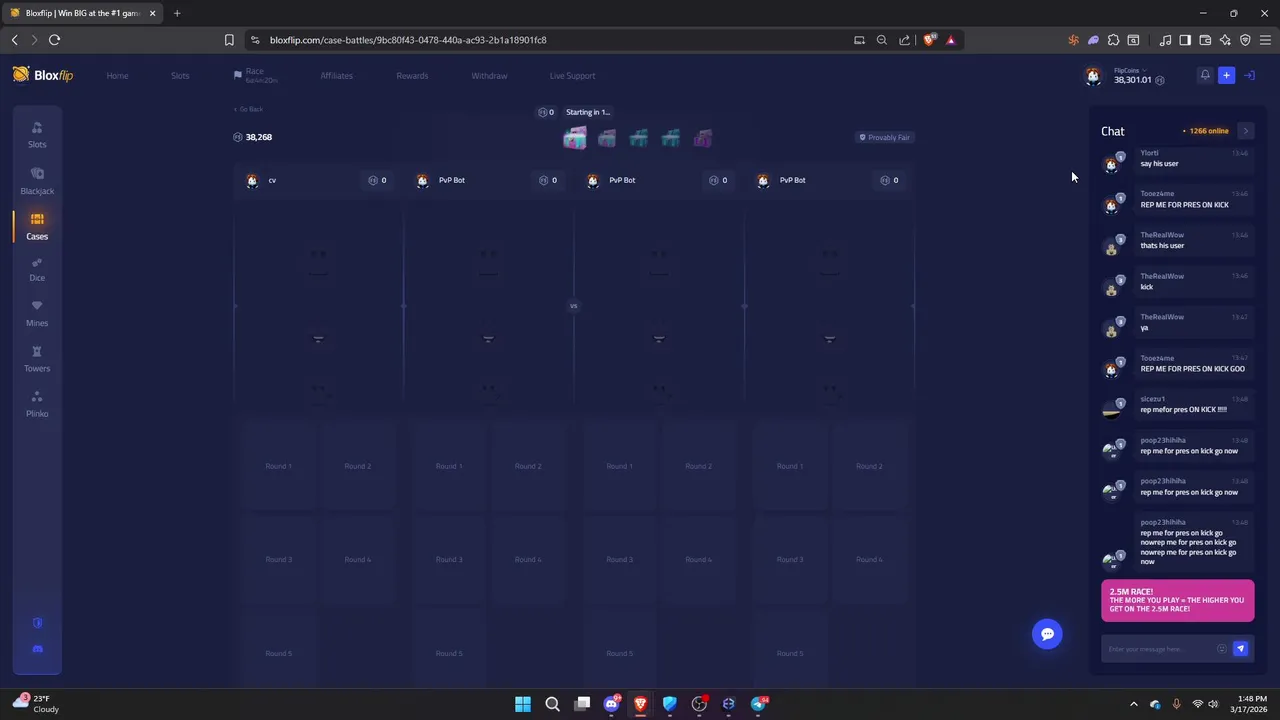Go to the Home nav item
This screenshot has height=720, width=1280.
point(117,76)
